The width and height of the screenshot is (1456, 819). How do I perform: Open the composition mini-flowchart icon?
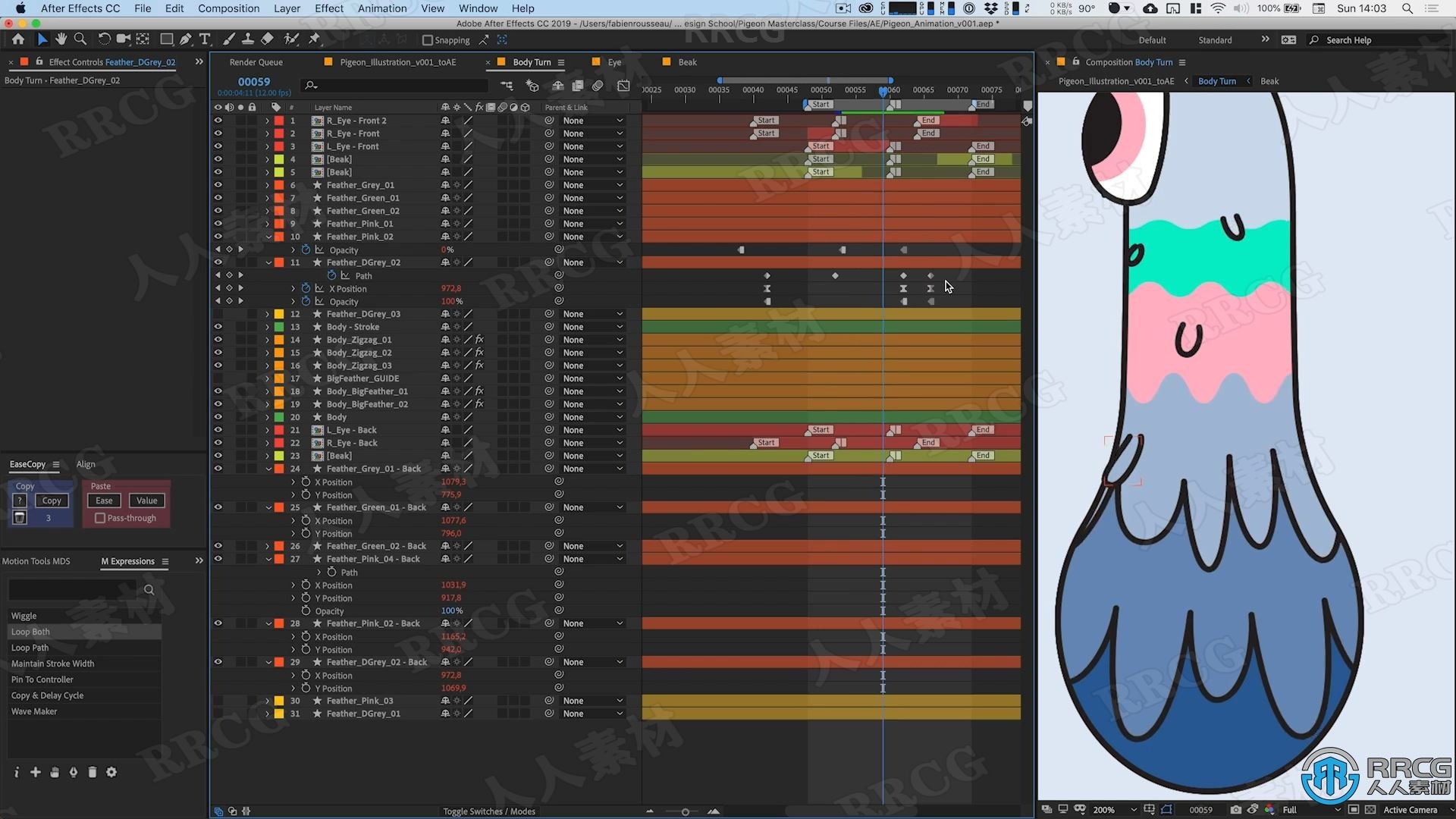pyautogui.click(x=507, y=86)
